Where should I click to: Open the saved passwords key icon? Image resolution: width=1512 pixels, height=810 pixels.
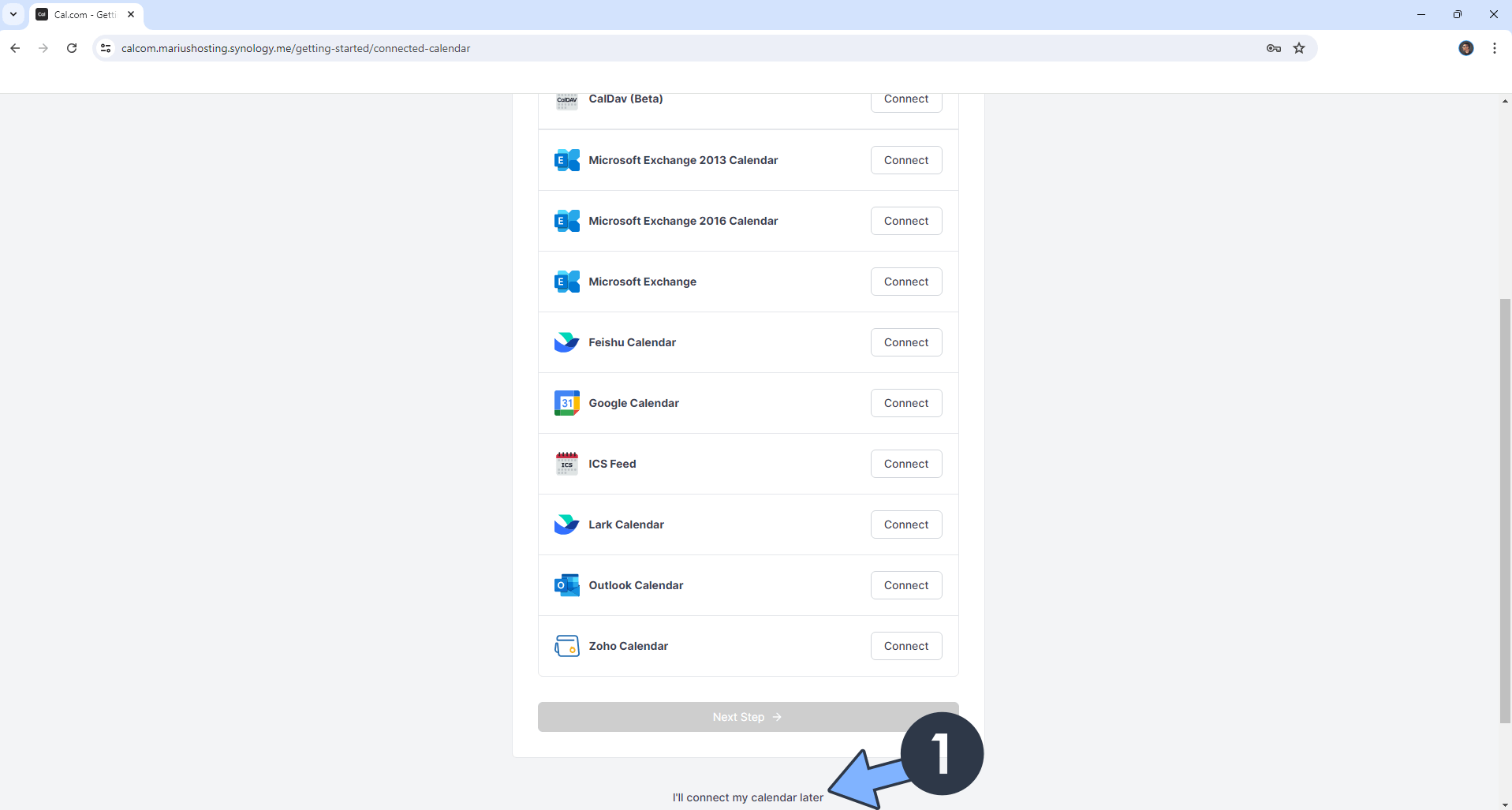tap(1273, 48)
